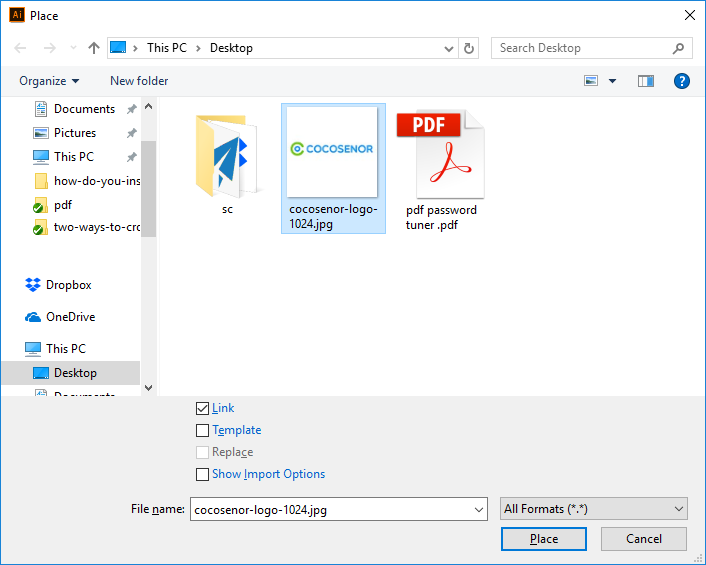Click Desktop in the address breadcrumb
Viewport: 706px width, 565px height.
[x=231, y=48]
